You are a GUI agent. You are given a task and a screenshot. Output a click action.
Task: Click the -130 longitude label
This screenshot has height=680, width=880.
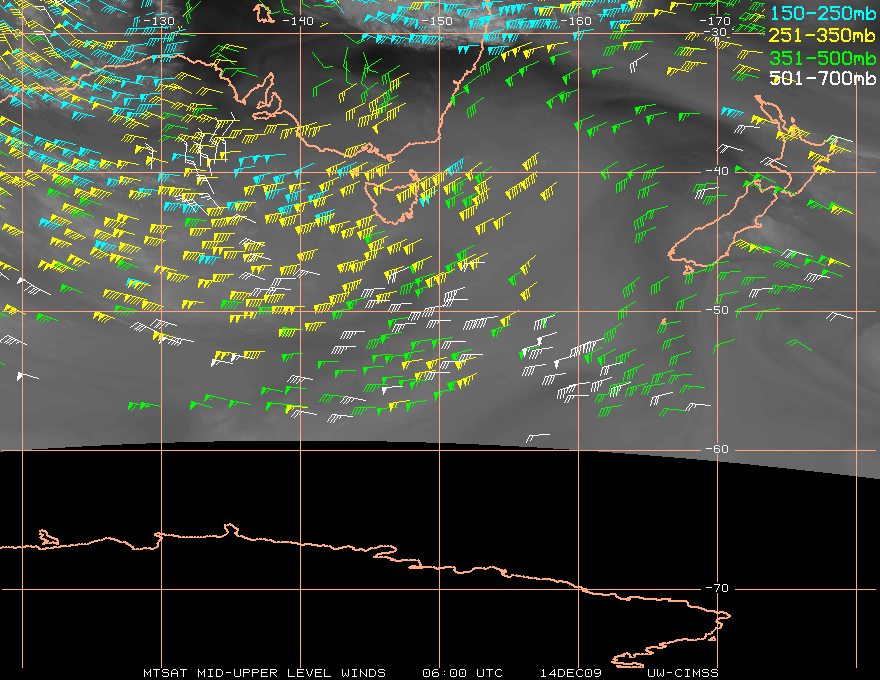tap(158, 21)
